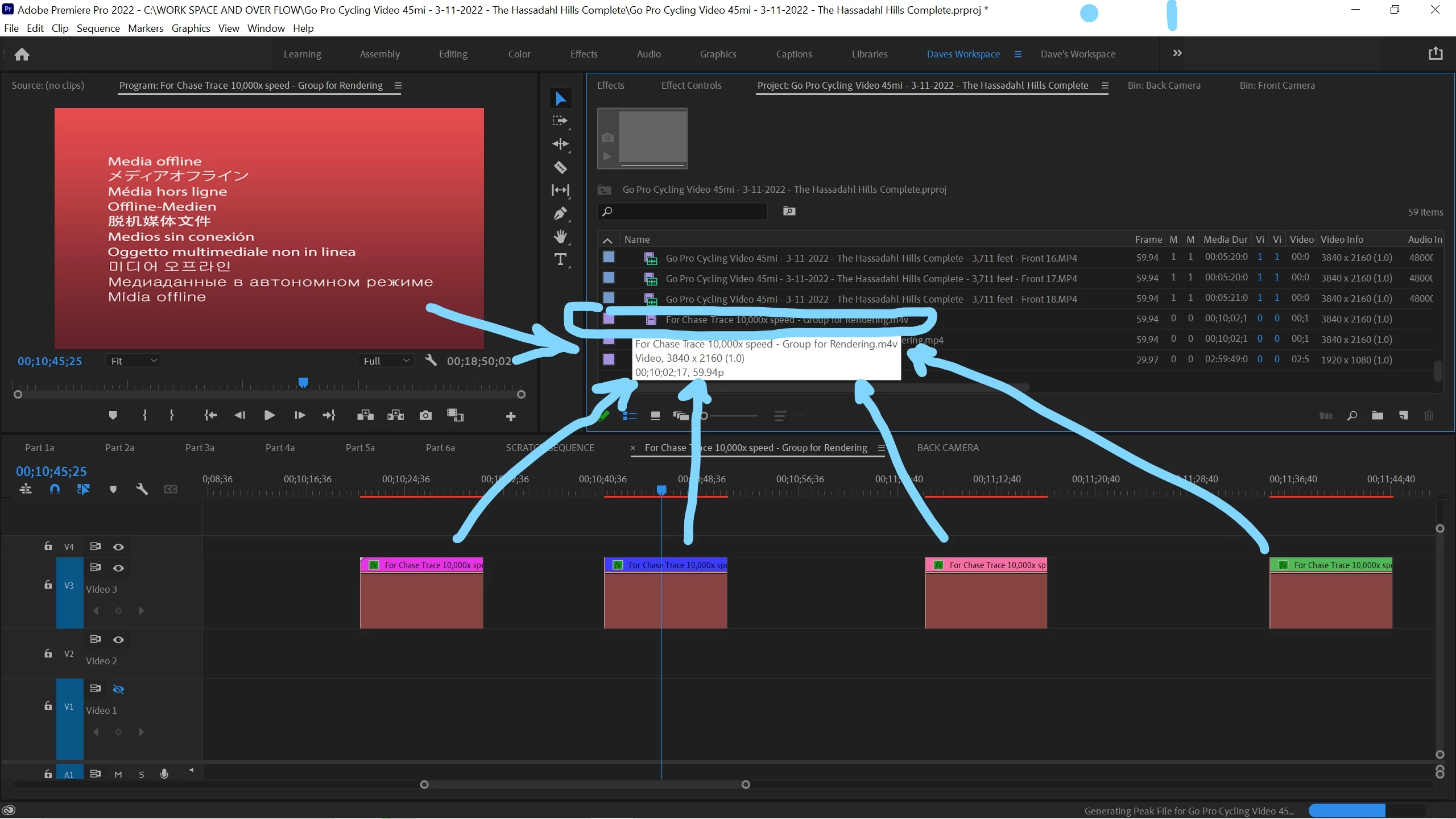Open the Color workspace
The height and width of the screenshot is (819, 1456).
coord(519,54)
